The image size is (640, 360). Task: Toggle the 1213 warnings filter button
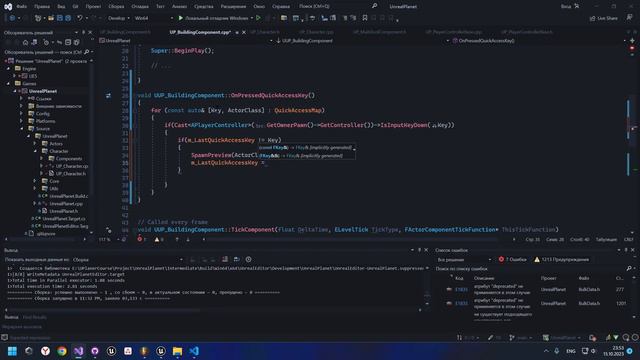click(x=562, y=260)
